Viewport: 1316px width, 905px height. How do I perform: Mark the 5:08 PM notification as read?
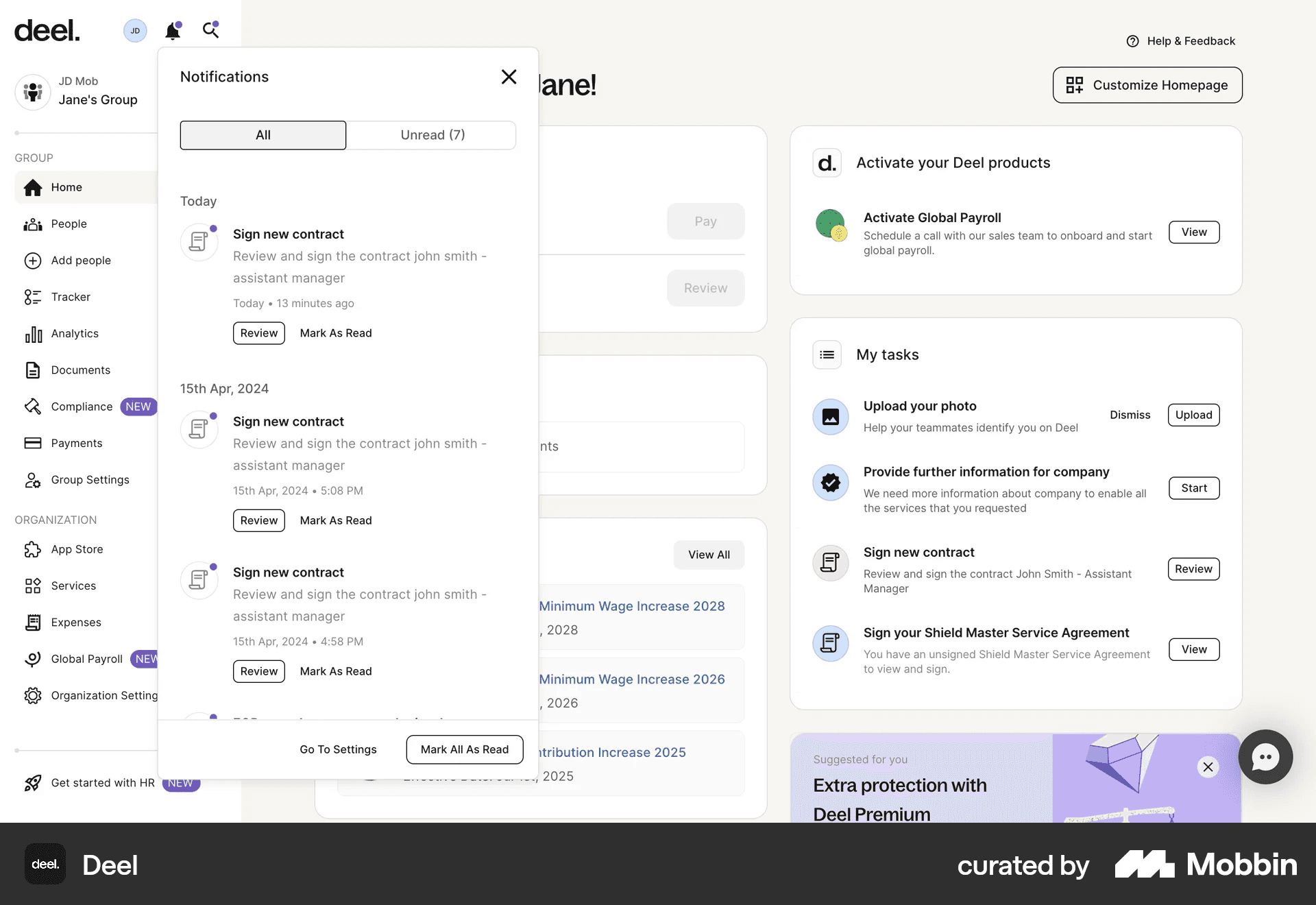pos(336,520)
